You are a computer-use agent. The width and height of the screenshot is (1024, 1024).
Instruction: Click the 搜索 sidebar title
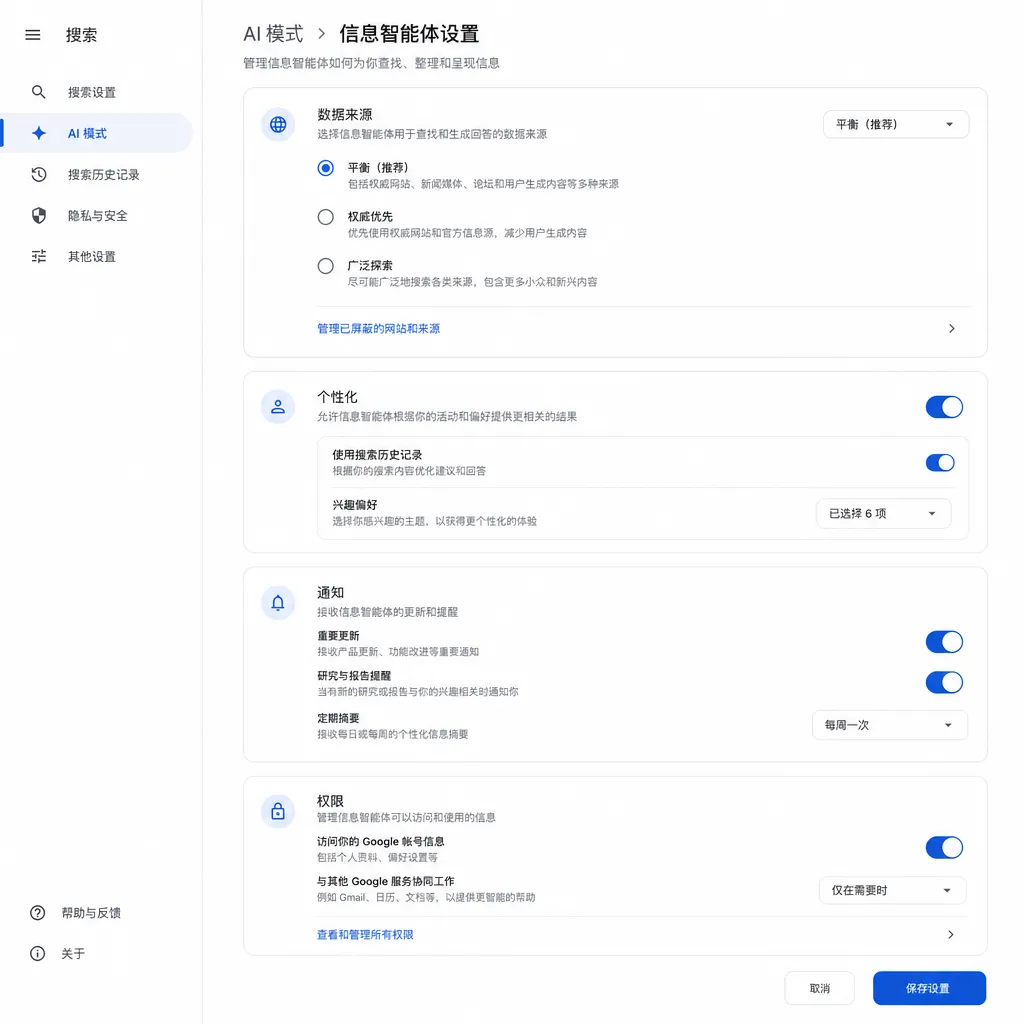tap(81, 35)
